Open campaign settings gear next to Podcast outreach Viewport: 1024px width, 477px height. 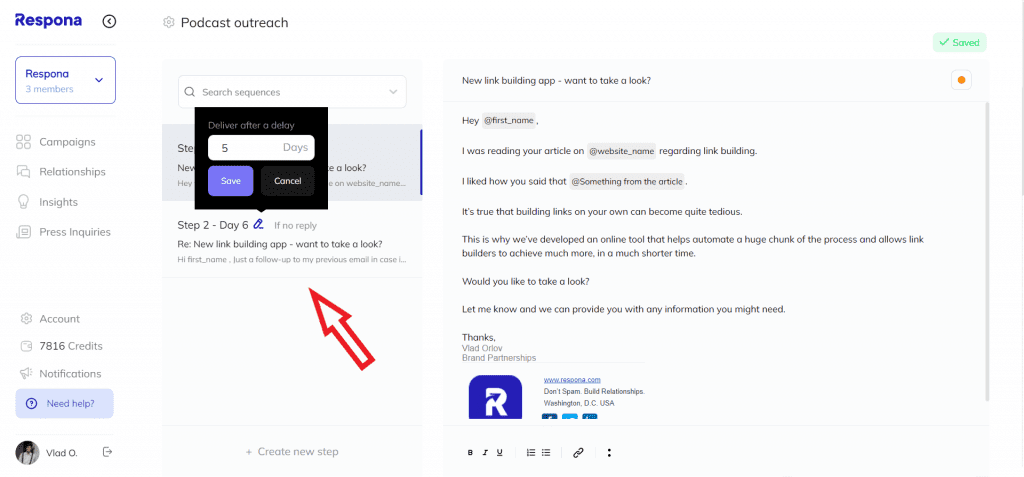pyautogui.click(x=168, y=23)
